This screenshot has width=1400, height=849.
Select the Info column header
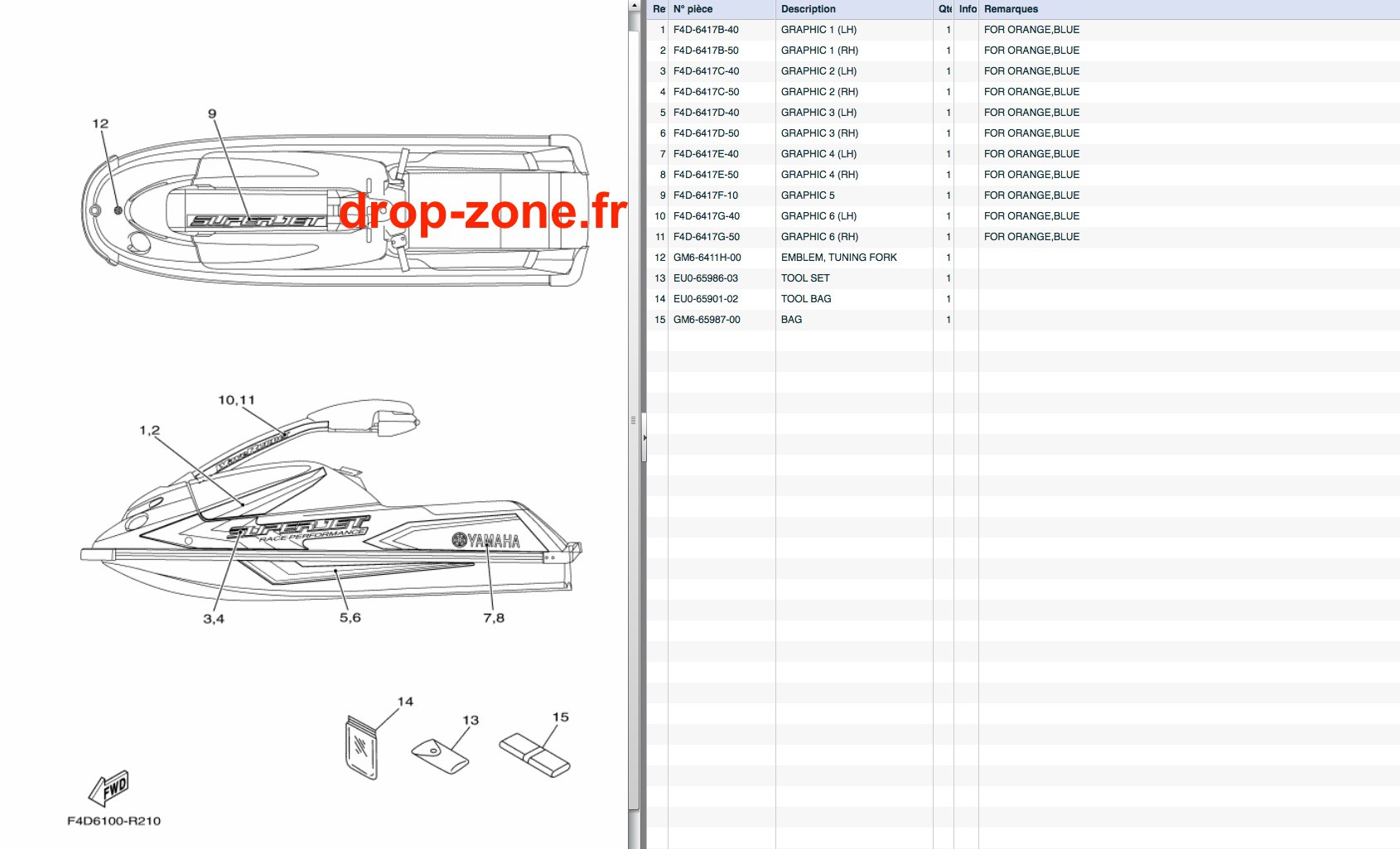(x=967, y=9)
